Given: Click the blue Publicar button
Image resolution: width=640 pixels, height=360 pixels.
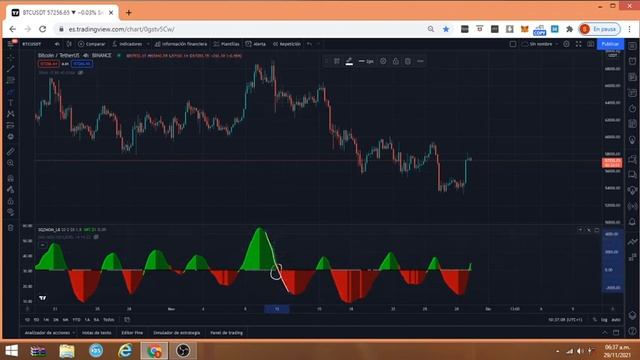Looking at the screenshot, I should click(x=610, y=44).
